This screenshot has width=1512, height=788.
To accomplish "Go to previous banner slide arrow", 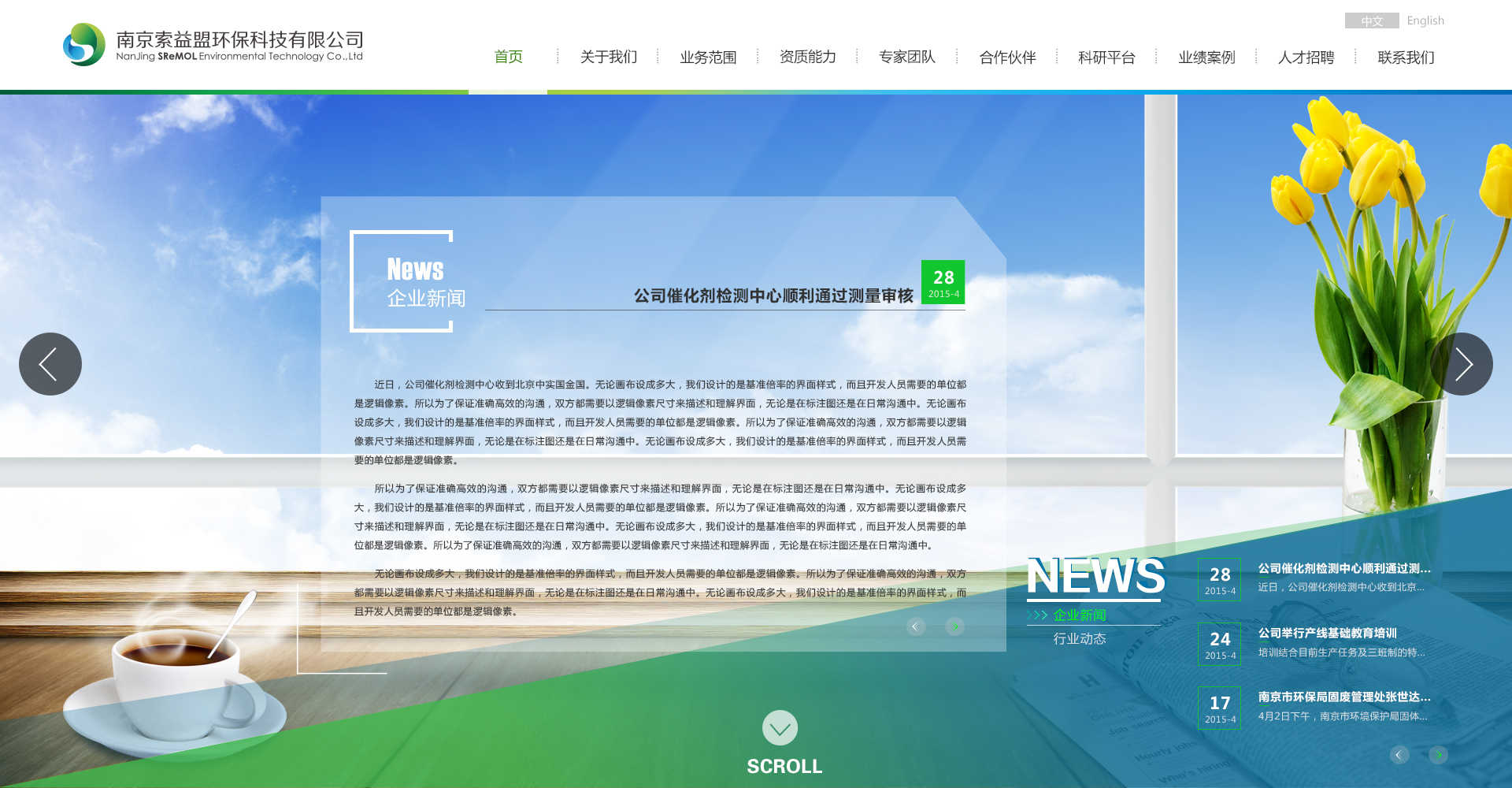I will (50, 364).
